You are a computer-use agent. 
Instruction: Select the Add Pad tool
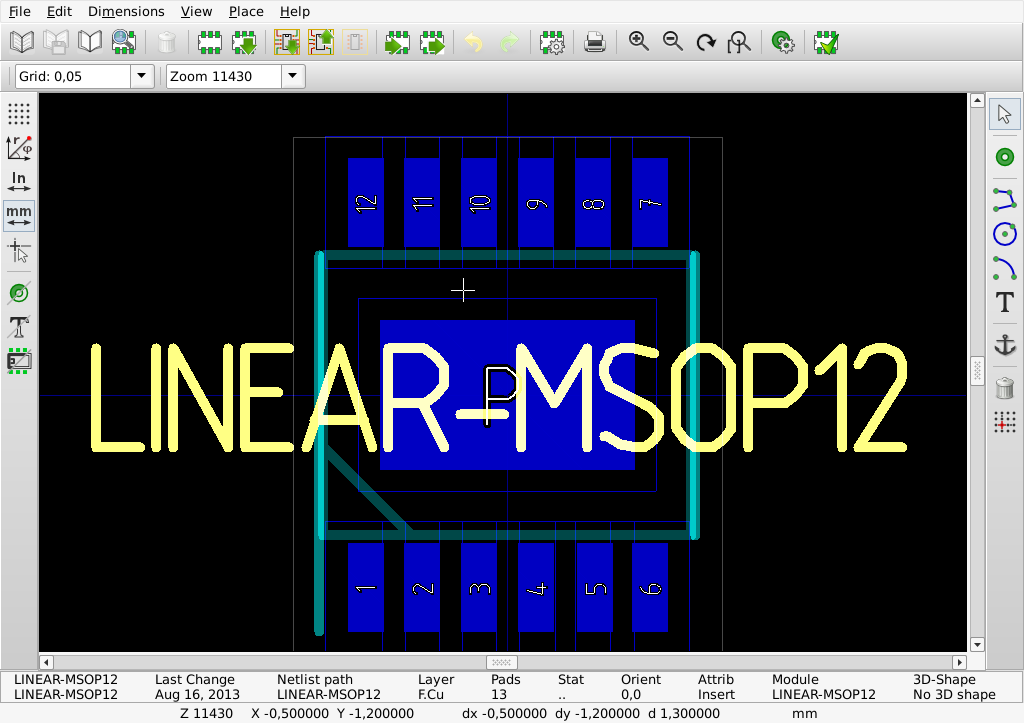tap(1005, 157)
